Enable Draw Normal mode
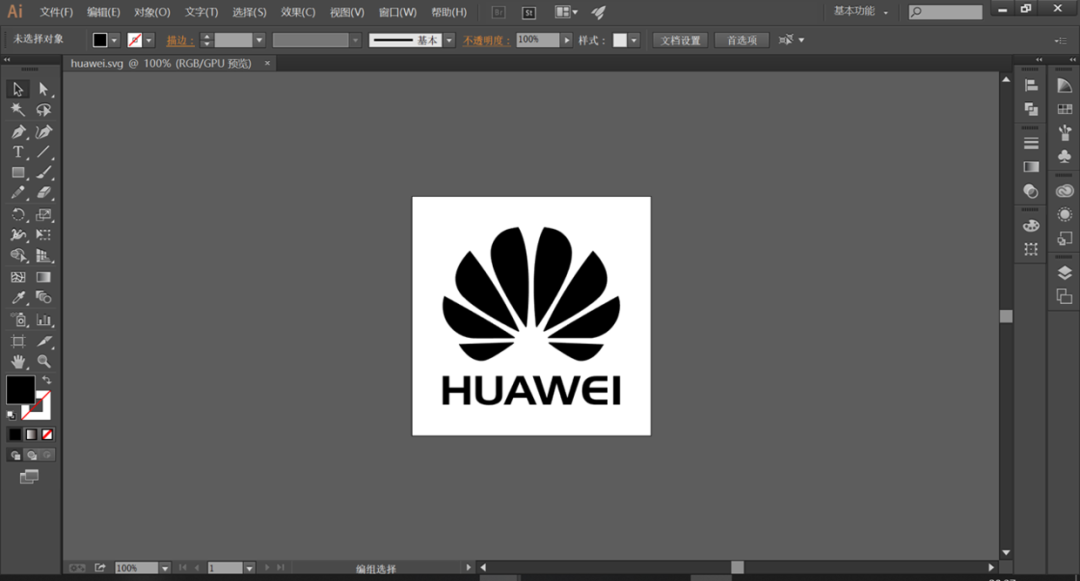Image resolution: width=1080 pixels, height=581 pixels. [15, 455]
